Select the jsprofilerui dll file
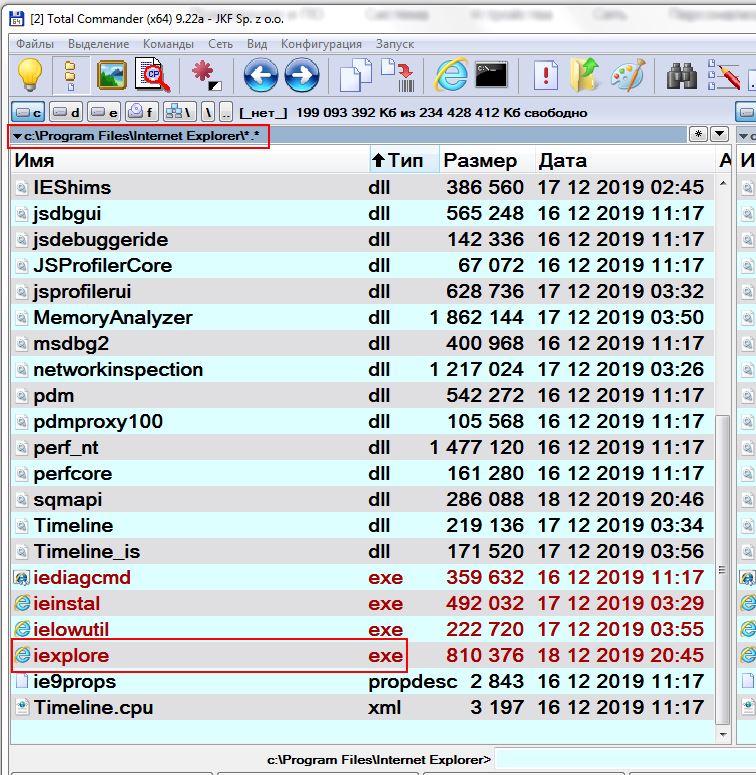The width and height of the screenshot is (756, 775). point(362,291)
